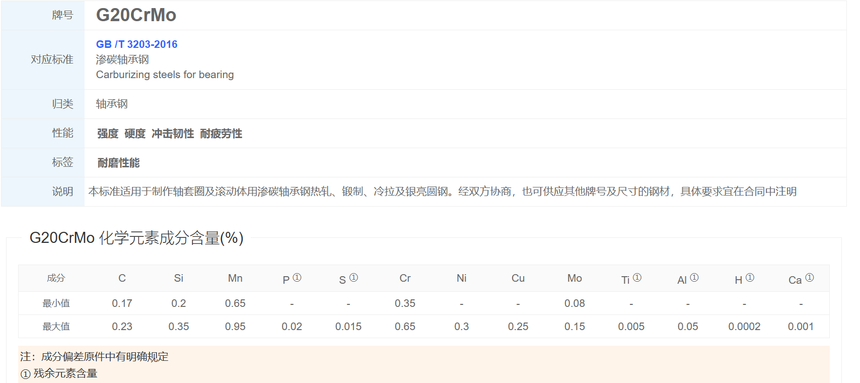Click the footnote ① 残余元素含量
The height and width of the screenshot is (383, 860).
[x=59, y=374]
